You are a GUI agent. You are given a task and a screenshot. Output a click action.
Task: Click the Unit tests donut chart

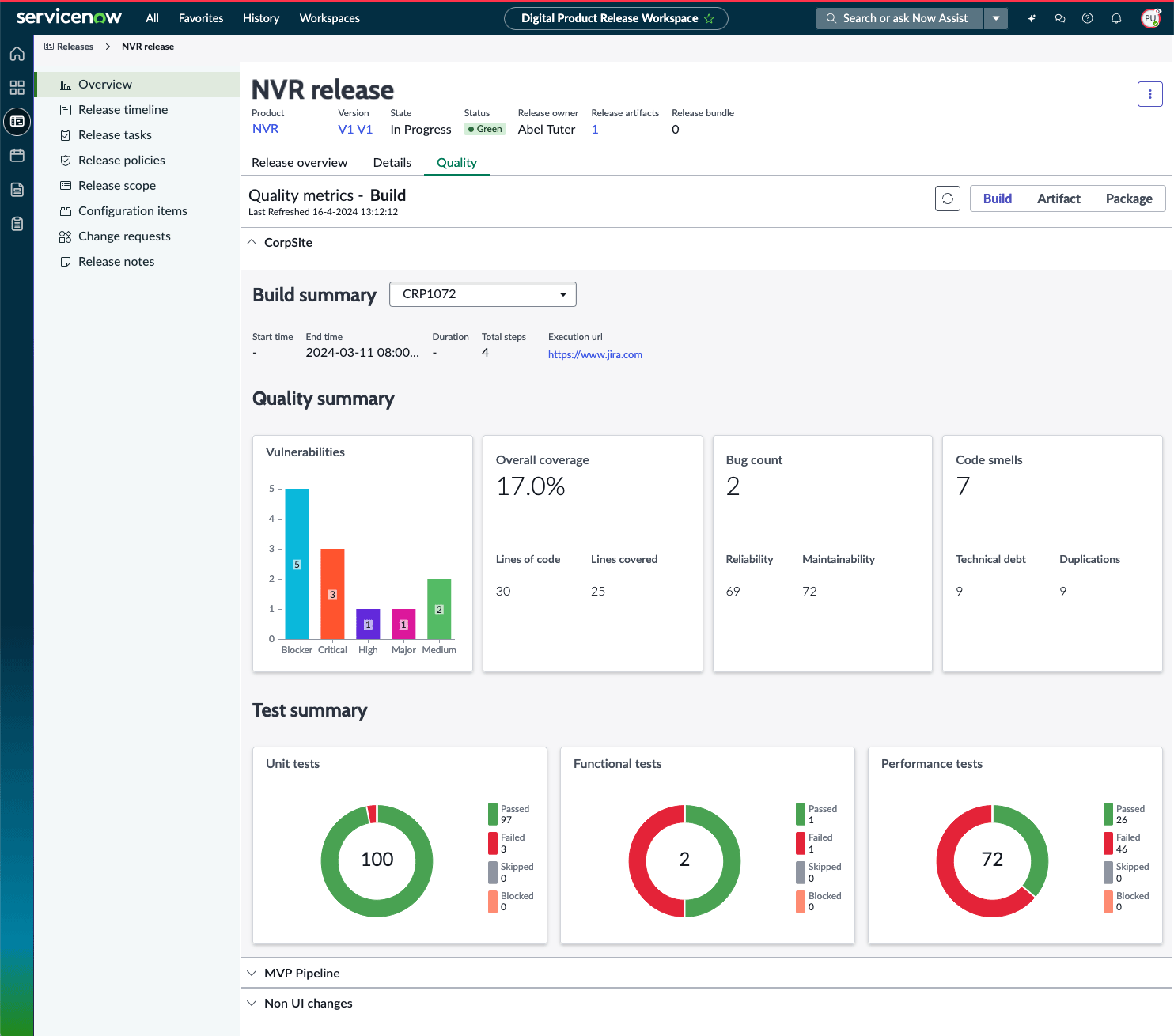click(377, 860)
